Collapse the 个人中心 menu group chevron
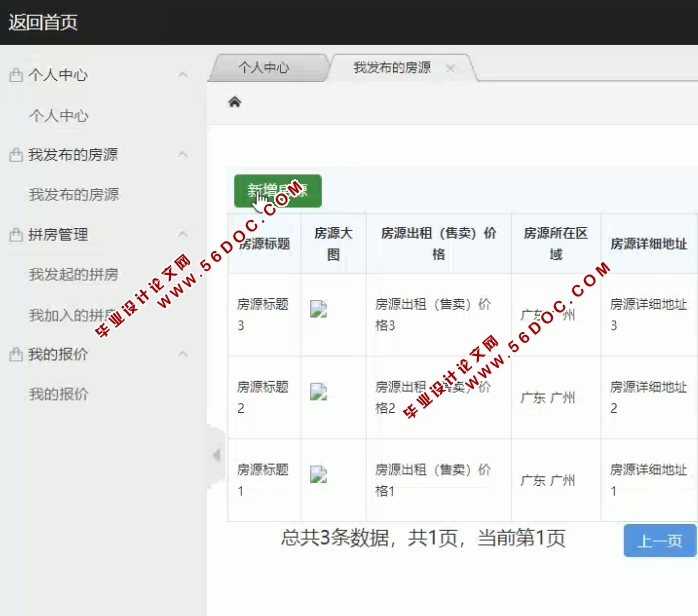698x616 pixels. [x=183, y=74]
